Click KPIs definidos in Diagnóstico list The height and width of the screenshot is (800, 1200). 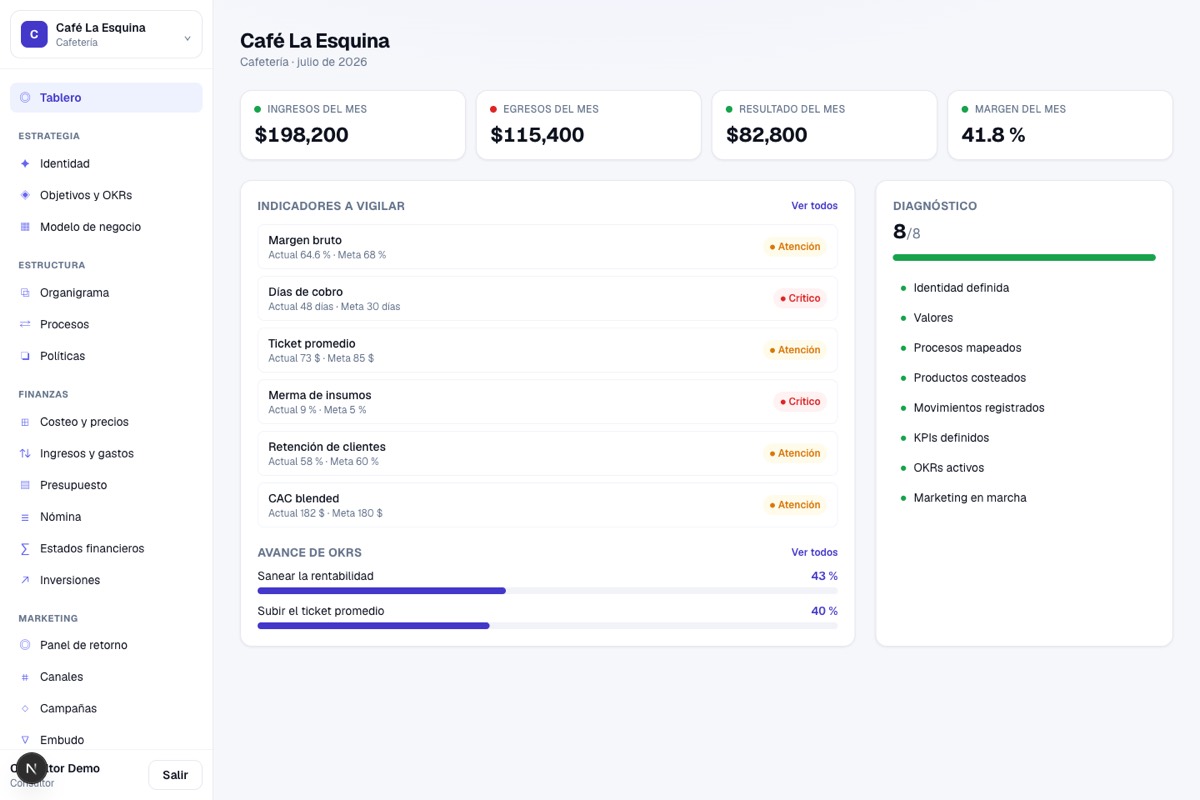951,438
